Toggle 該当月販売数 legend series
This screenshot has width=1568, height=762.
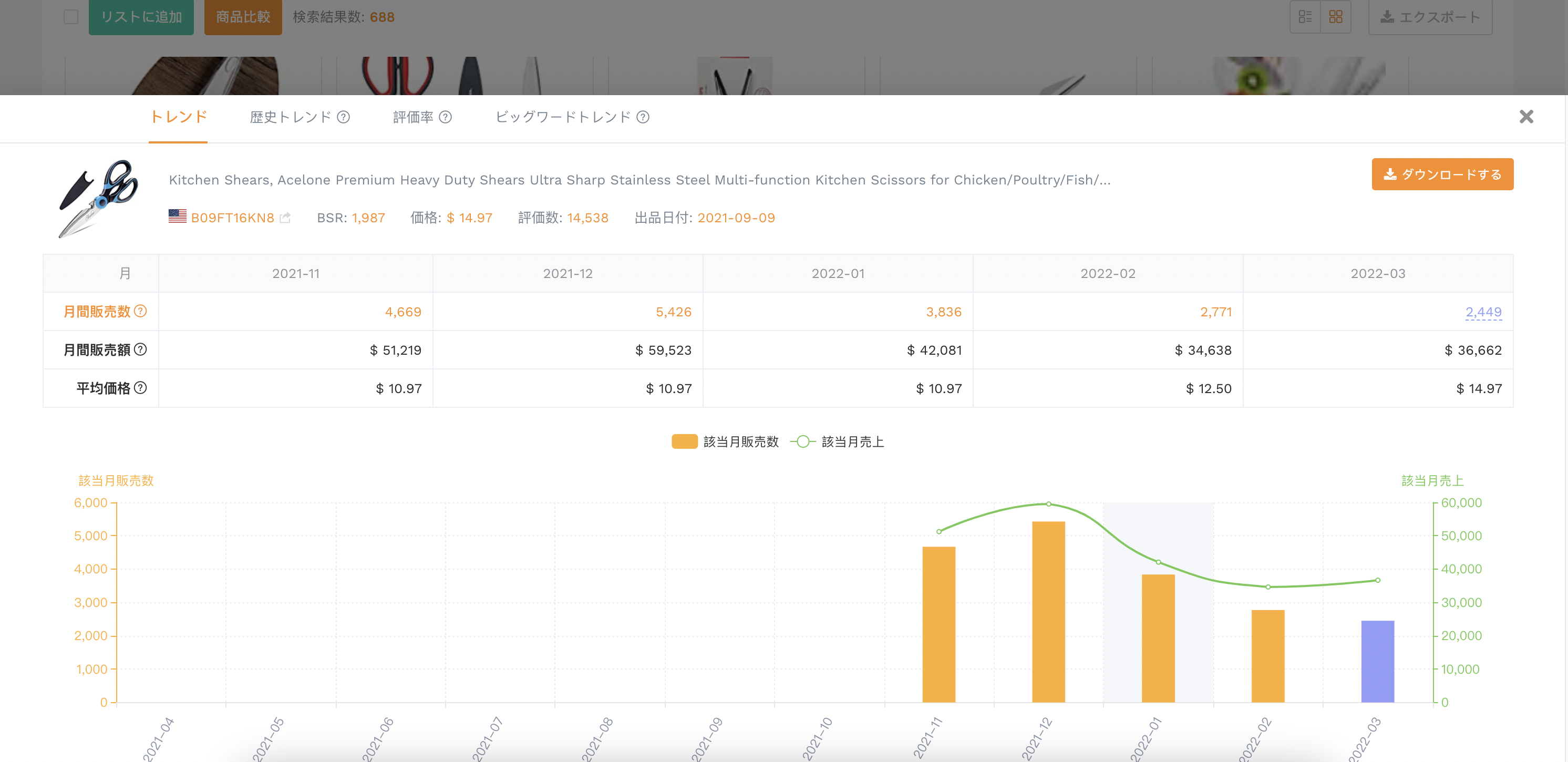click(724, 442)
